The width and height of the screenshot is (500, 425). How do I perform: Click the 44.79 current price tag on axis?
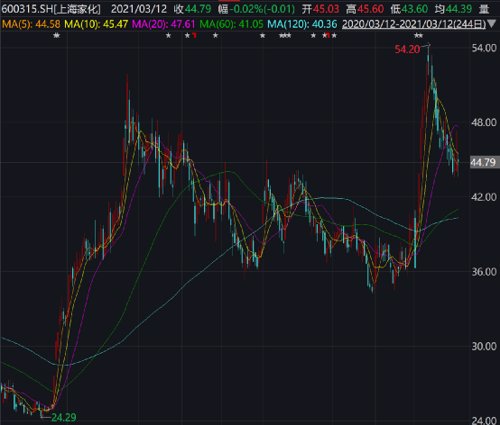tap(483, 163)
